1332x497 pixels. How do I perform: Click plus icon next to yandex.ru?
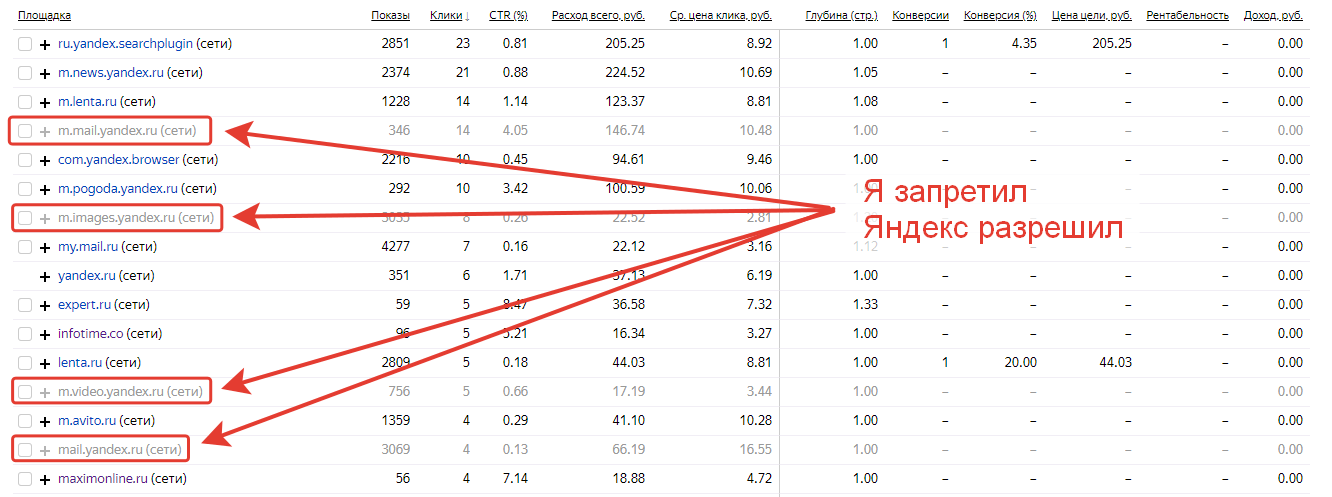click(x=45, y=276)
